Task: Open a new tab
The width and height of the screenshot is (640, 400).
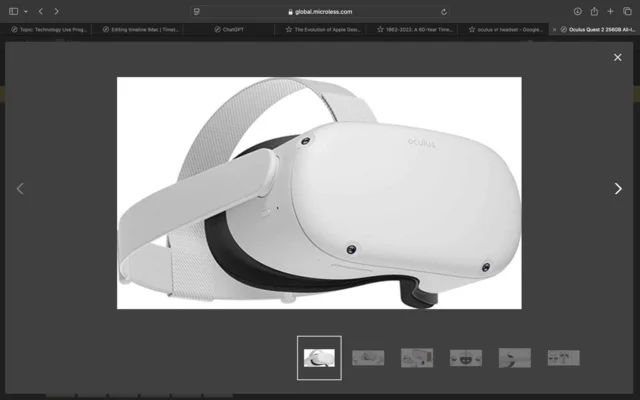Action: pyautogui.click(x=610, y=11)
